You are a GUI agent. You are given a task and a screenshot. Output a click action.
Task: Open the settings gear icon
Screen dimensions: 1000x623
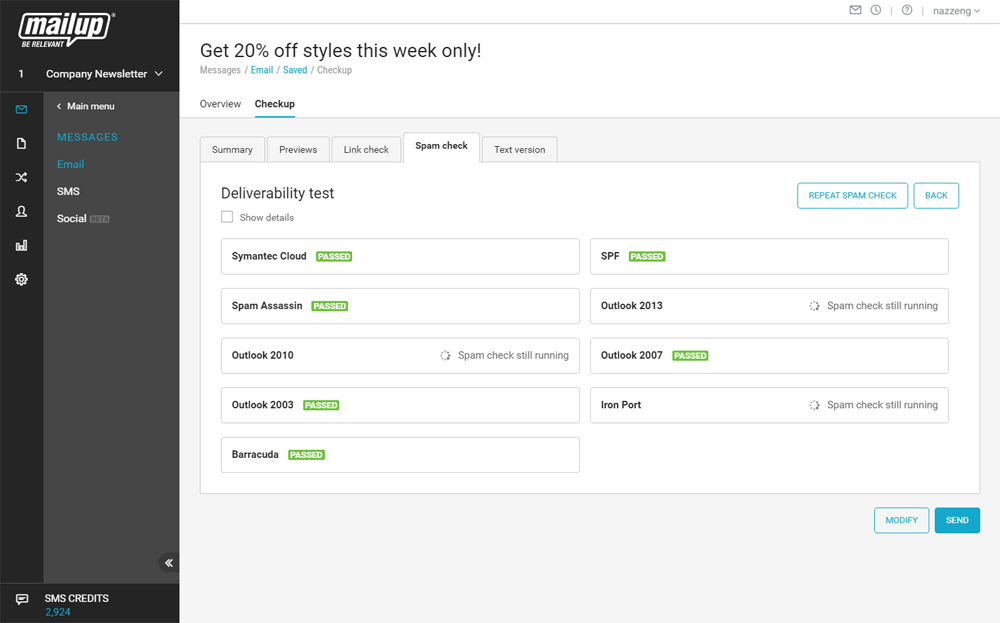tap(21, 279)
